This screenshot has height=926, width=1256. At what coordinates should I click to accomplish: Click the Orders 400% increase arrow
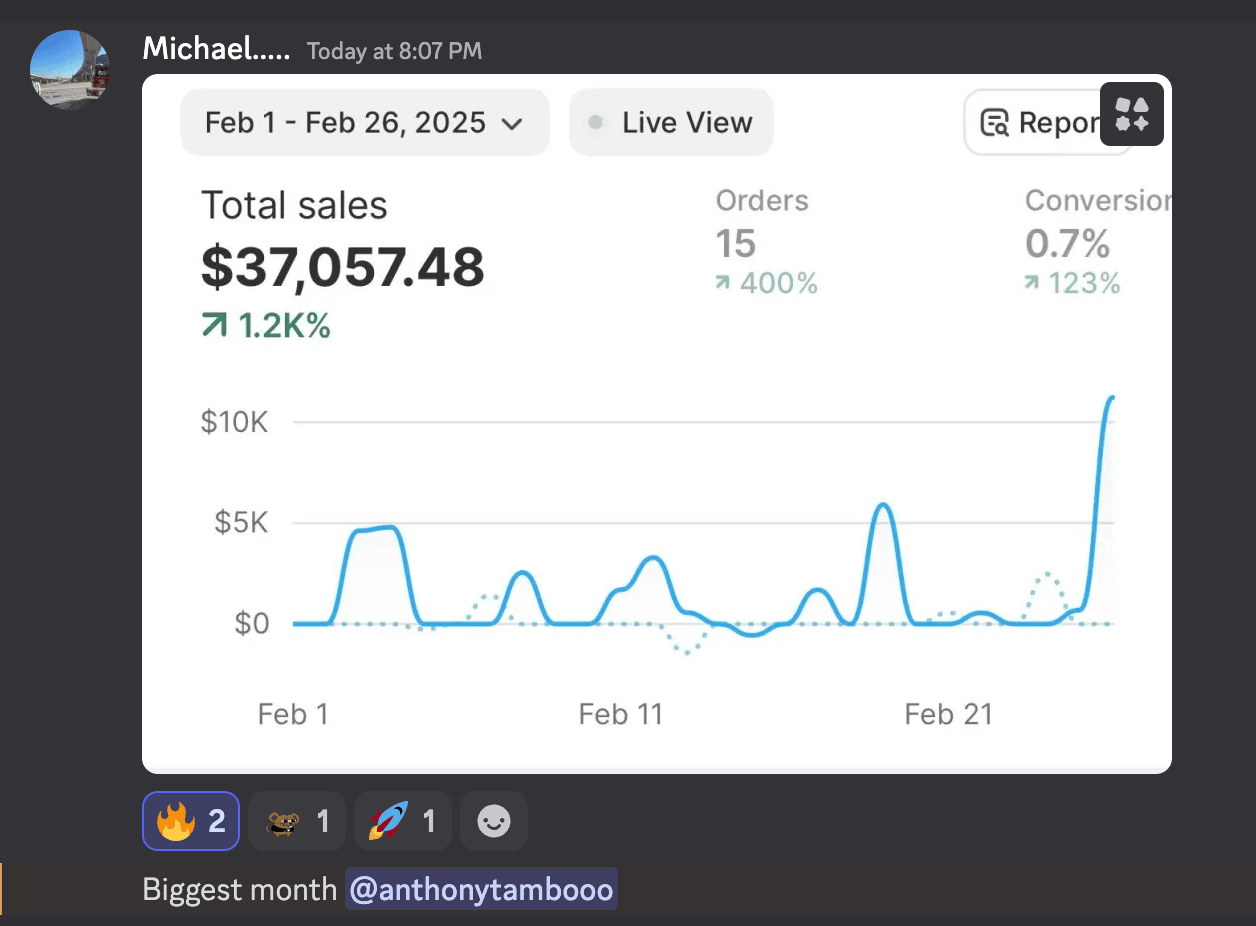[x=723, y=284]
